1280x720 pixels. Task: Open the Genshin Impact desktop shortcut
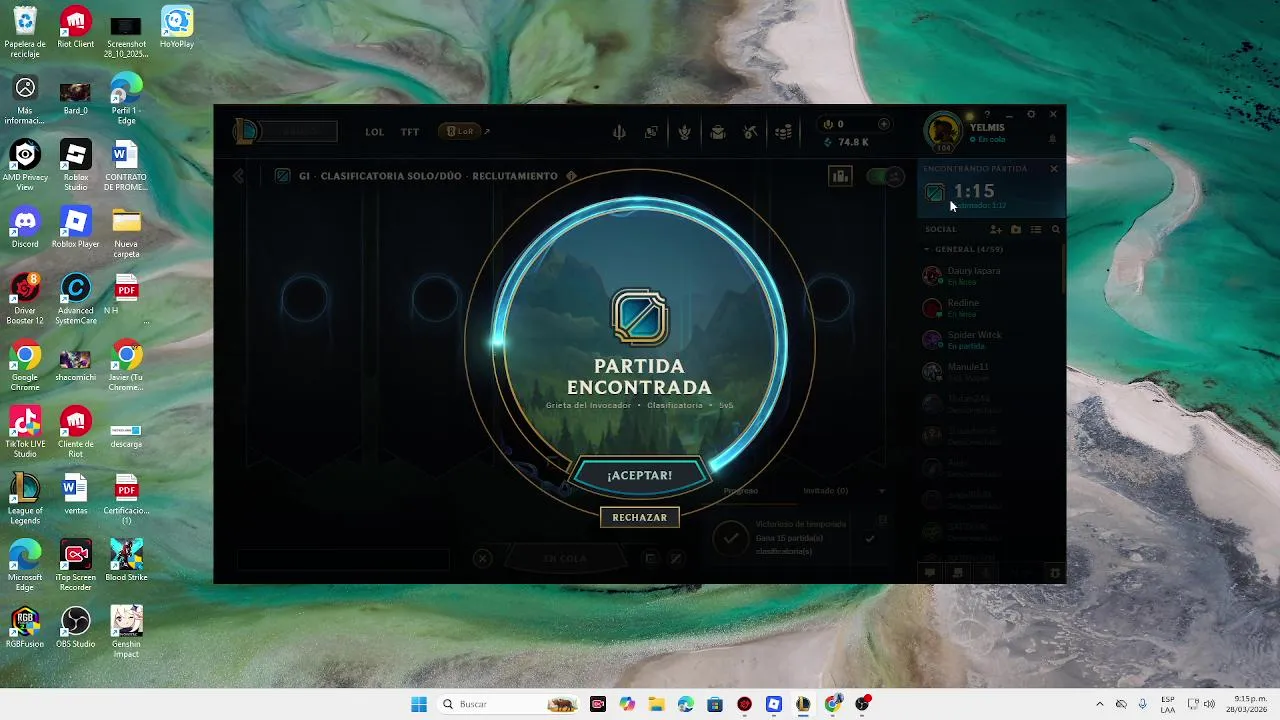[126, 632]
